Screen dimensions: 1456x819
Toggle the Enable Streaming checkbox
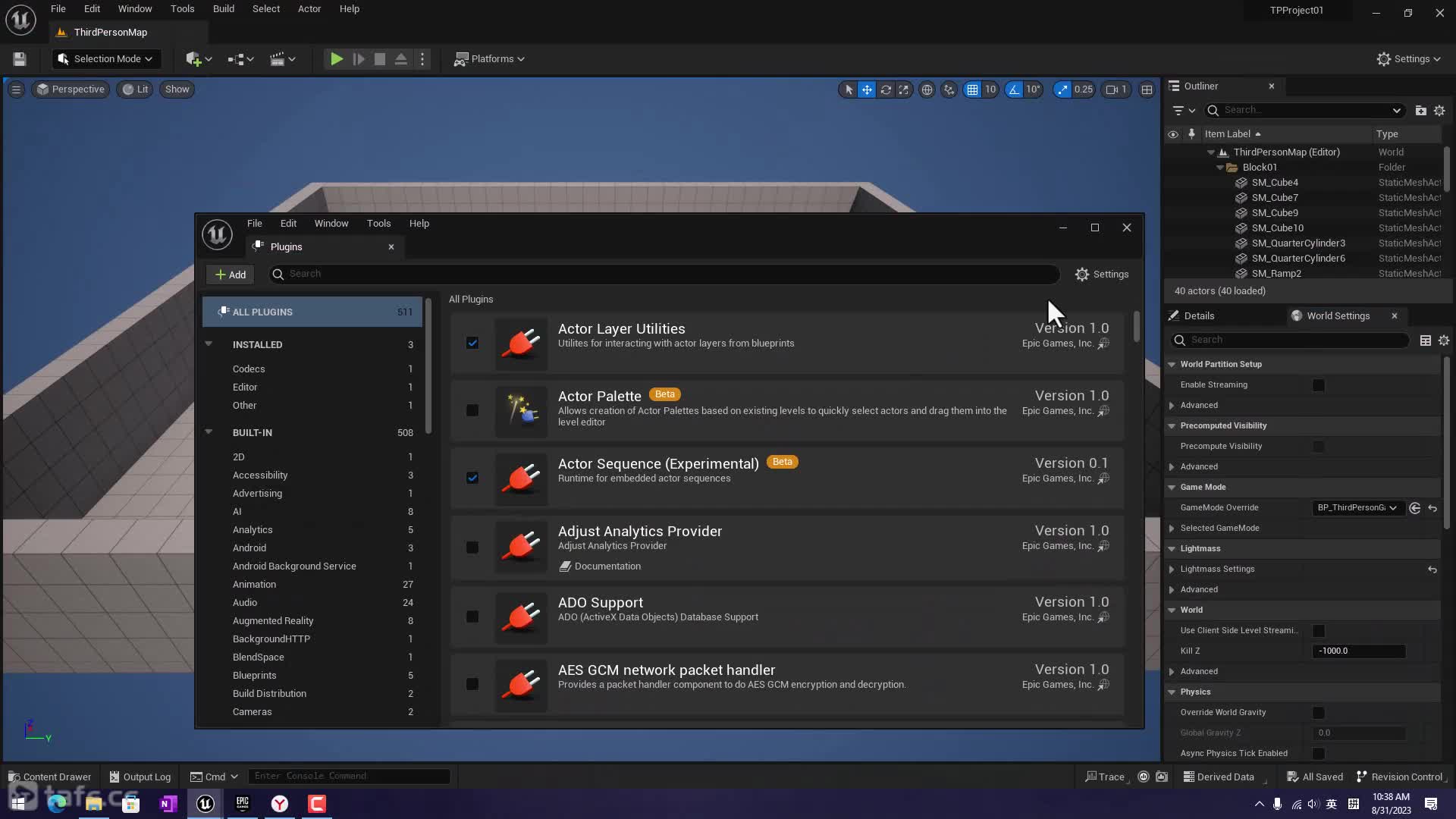1319,385
